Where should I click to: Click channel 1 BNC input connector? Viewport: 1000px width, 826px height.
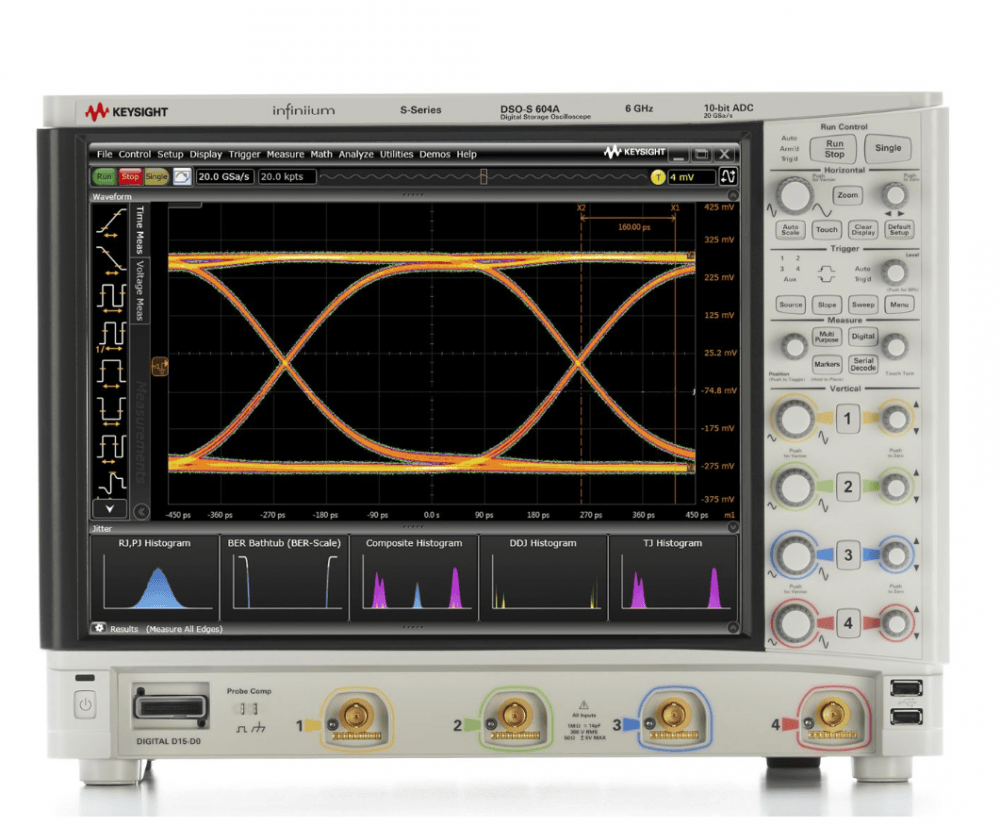pyautogui.click(x=356, y=715)
